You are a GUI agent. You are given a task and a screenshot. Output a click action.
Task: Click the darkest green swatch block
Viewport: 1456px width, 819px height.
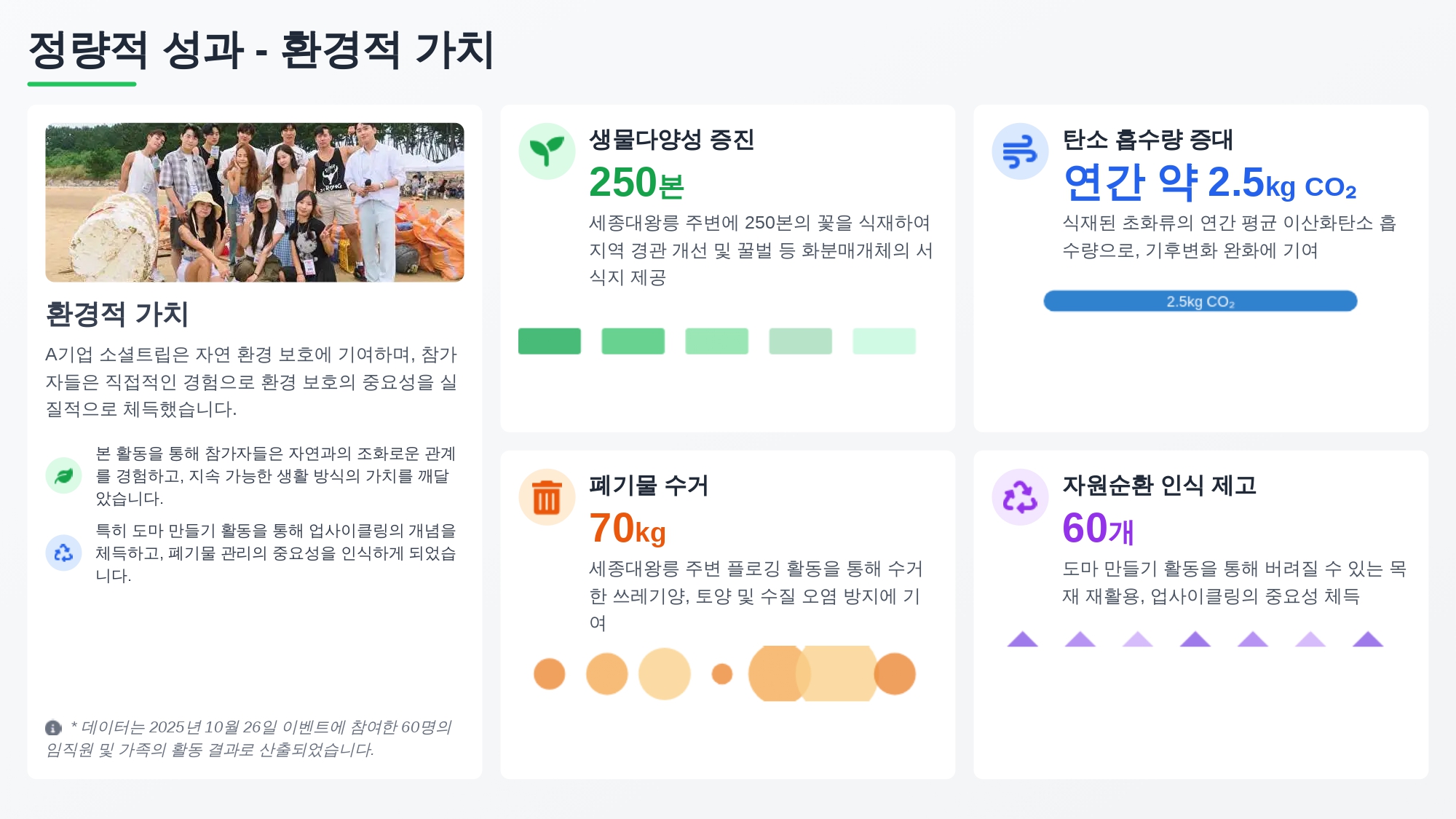tap(550, 341)
